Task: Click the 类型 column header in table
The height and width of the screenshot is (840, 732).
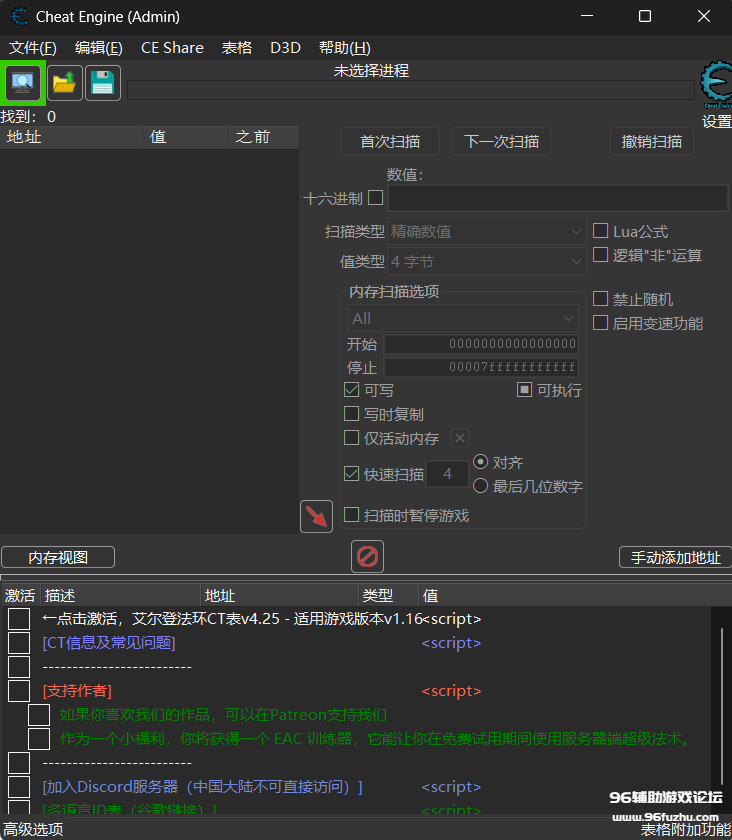Action: click(x=388, y=595)
